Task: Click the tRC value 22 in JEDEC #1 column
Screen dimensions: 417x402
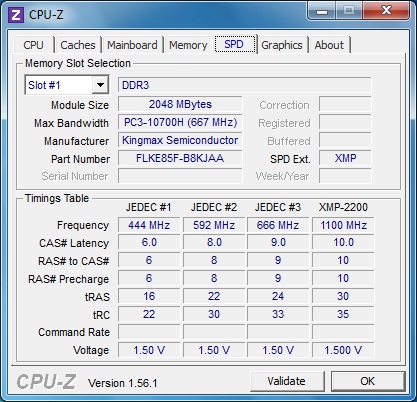Action: pos(149,314)
